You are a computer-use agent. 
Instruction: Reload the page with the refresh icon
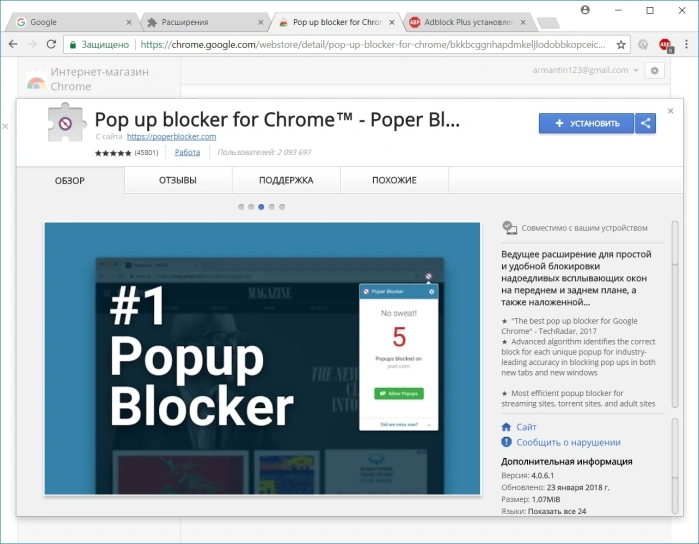coord(51,44)
